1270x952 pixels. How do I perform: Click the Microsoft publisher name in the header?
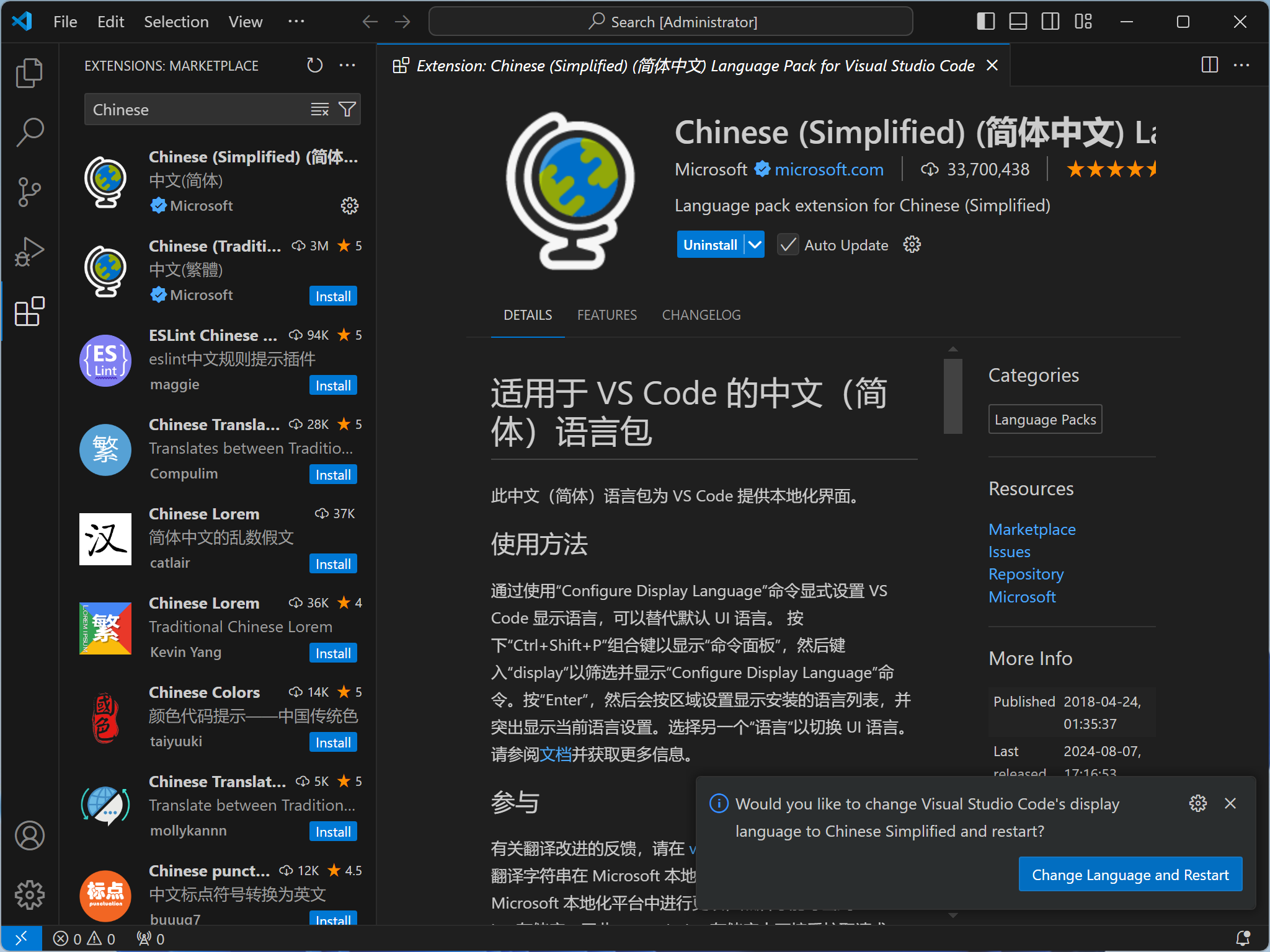coord(711,169)
